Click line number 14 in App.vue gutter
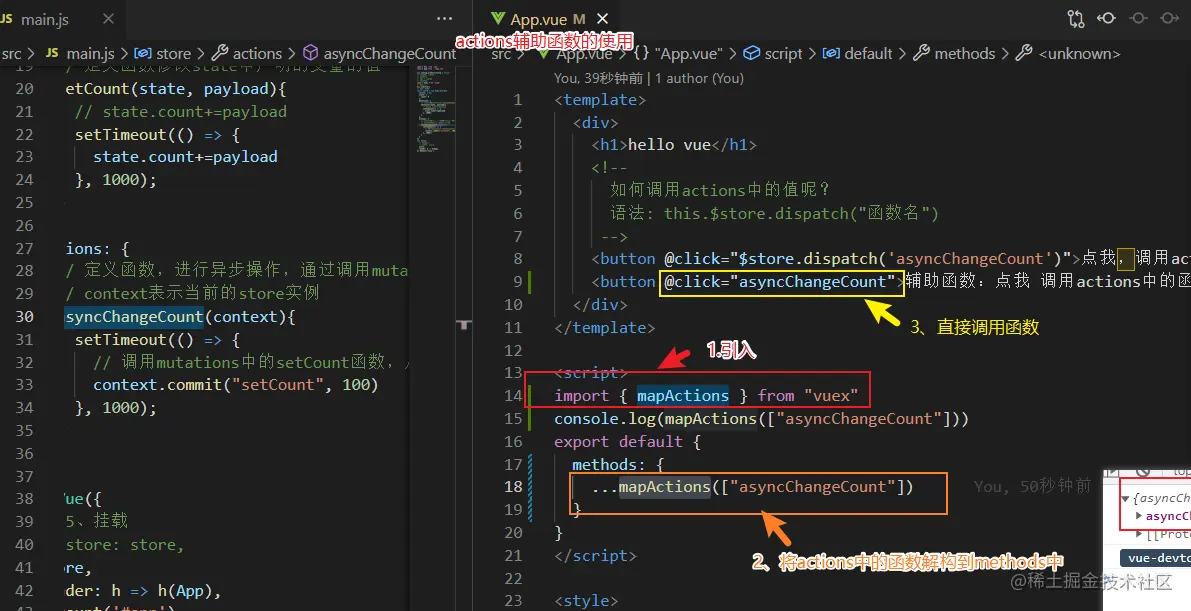The width and height of the screenshot is (1191, 611). tap(513, 395)
